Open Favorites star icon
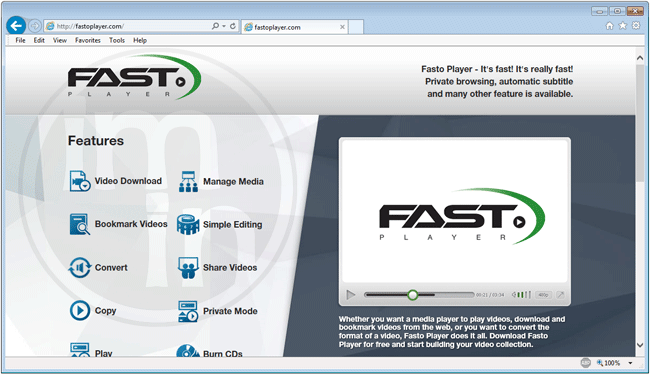The height and width of the screenshot is (375, 650). pyautogui.click(x=623, y=26)
